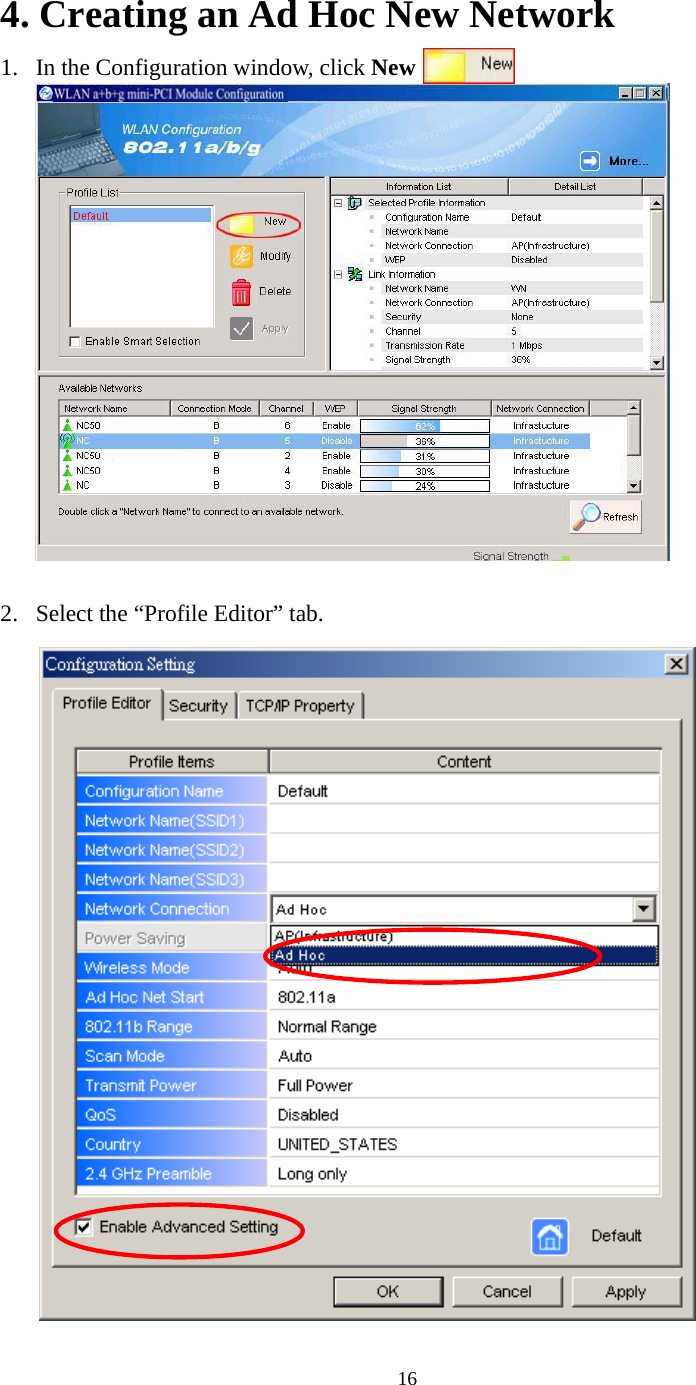Image resolution: width=696 pixels, height=1385 pixels.
Task: Click the 2.4 GHz Preamble item
Action: (172, 1173)
